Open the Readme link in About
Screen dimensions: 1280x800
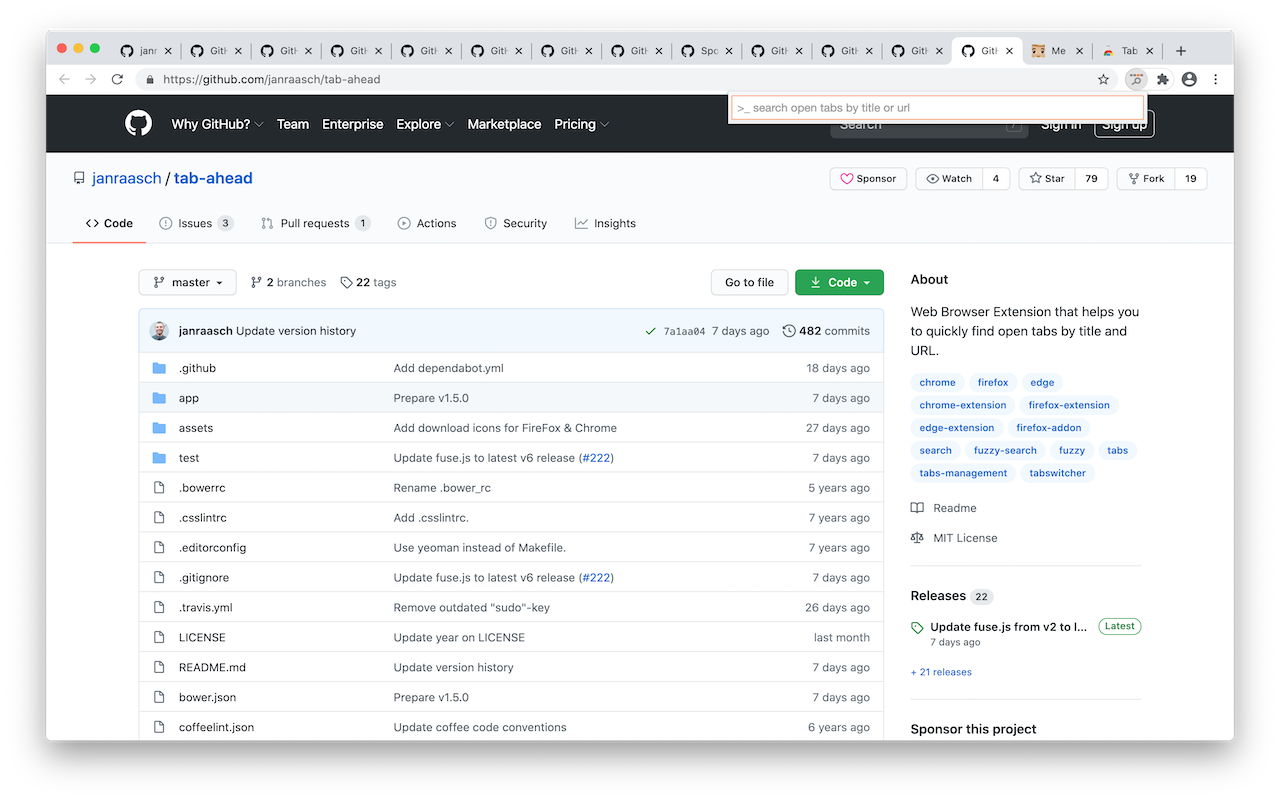tap(944, 508)
